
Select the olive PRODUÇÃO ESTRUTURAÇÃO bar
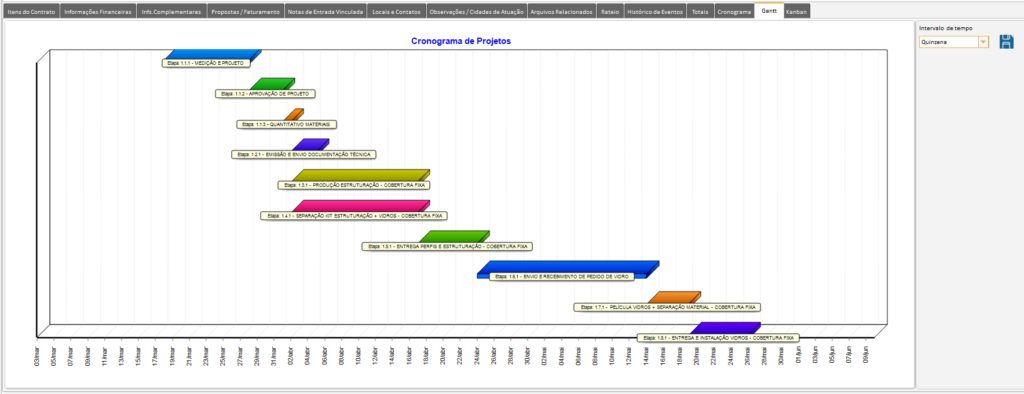click(x=360, y=174)
